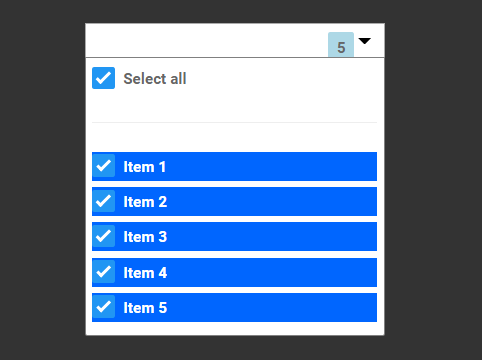Click blank blue area of Item 5 row
482x360 pixels.
(x=272, y=308)
